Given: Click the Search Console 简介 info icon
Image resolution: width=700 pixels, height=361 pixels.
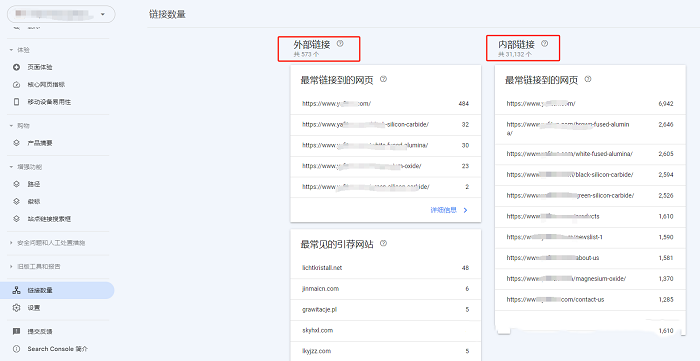Looking at the screenshot, I should click(17, 349).
